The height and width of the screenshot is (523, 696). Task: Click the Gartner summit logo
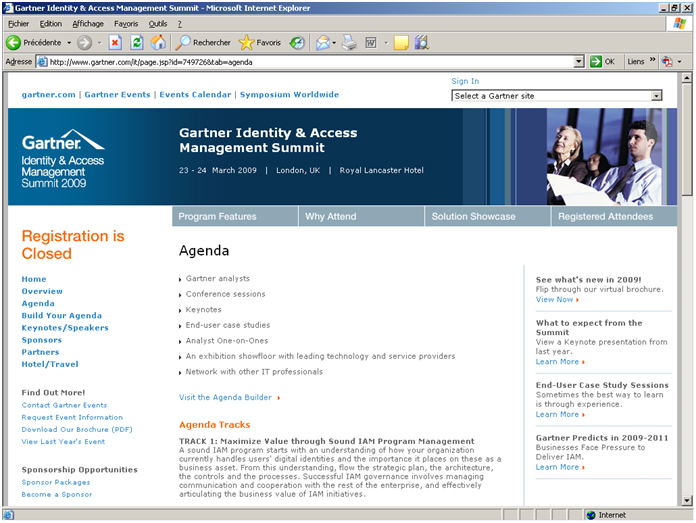(63, 158)
